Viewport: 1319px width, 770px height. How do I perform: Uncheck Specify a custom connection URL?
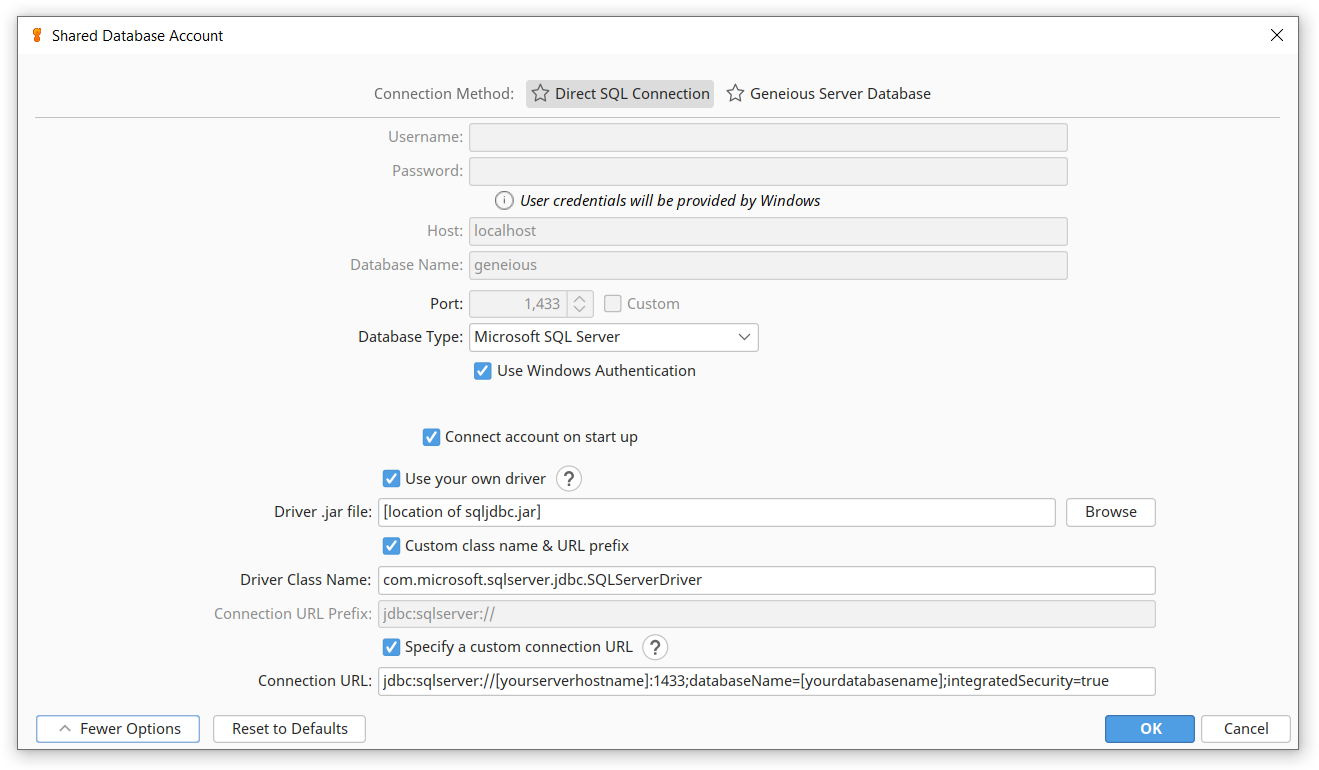391,647
